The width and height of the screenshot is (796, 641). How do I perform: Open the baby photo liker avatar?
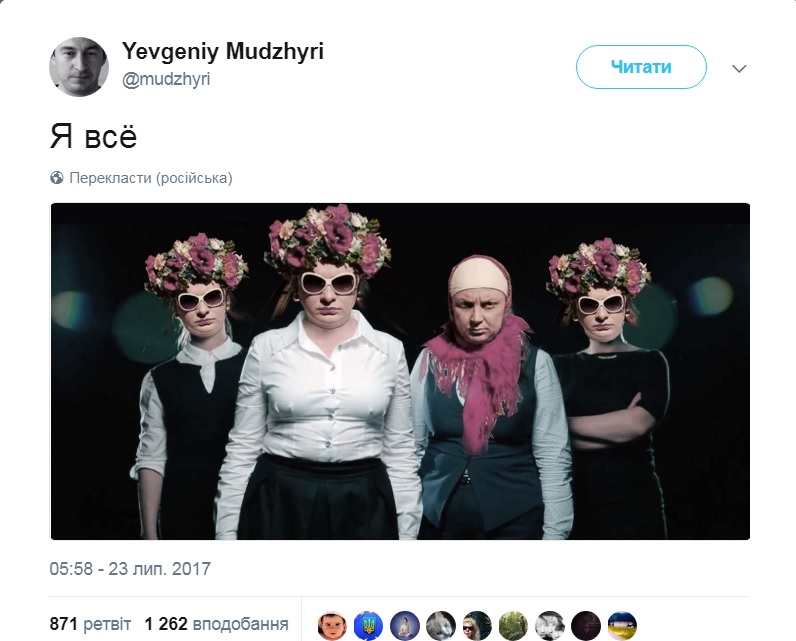tap(332, 626)
